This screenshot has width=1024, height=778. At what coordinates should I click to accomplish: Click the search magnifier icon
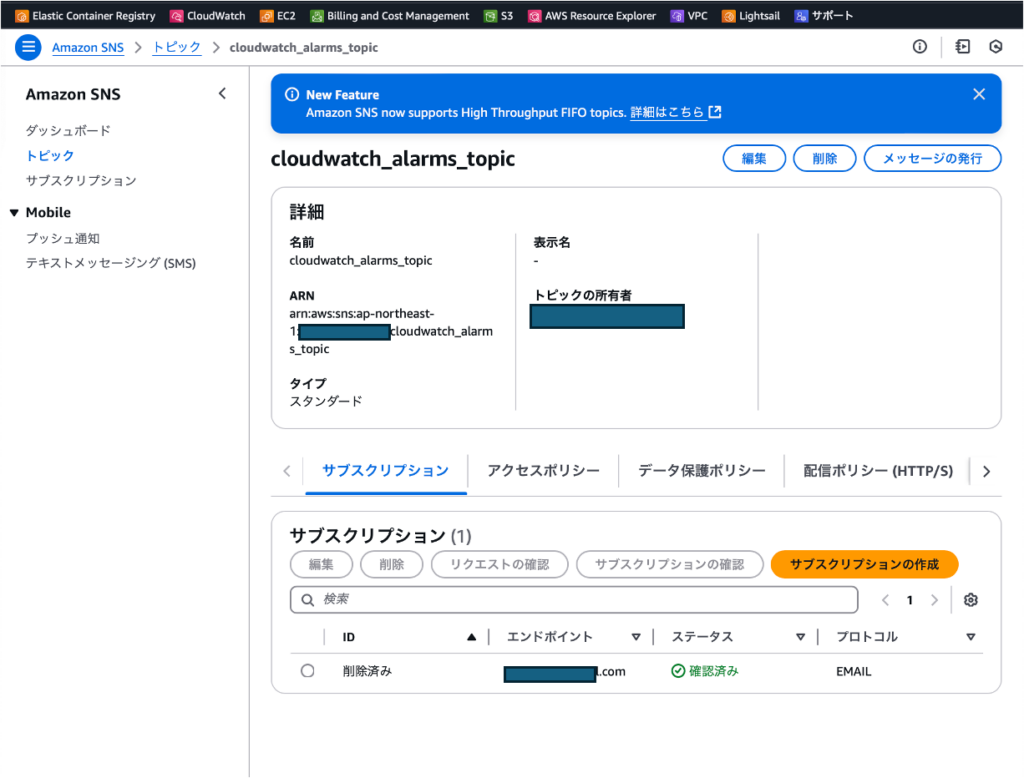(x=308, y=600)
